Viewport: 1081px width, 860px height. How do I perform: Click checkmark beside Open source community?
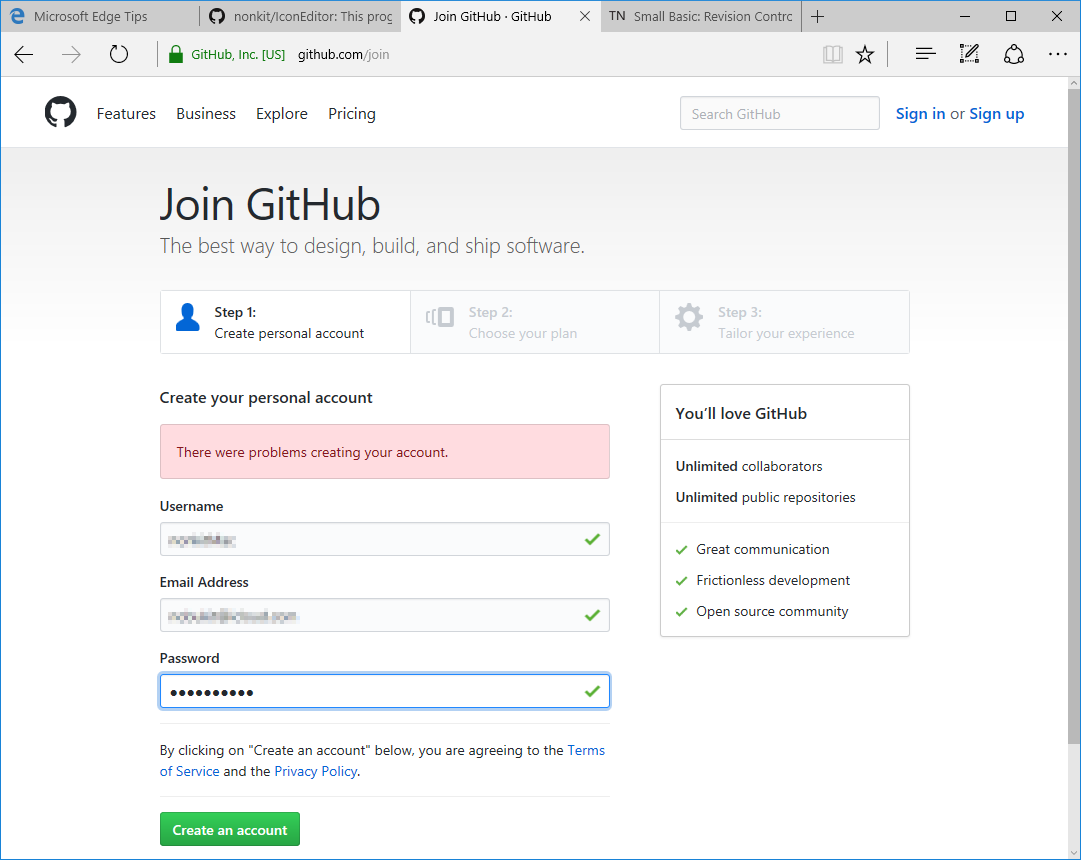click(x=682, y=612)
